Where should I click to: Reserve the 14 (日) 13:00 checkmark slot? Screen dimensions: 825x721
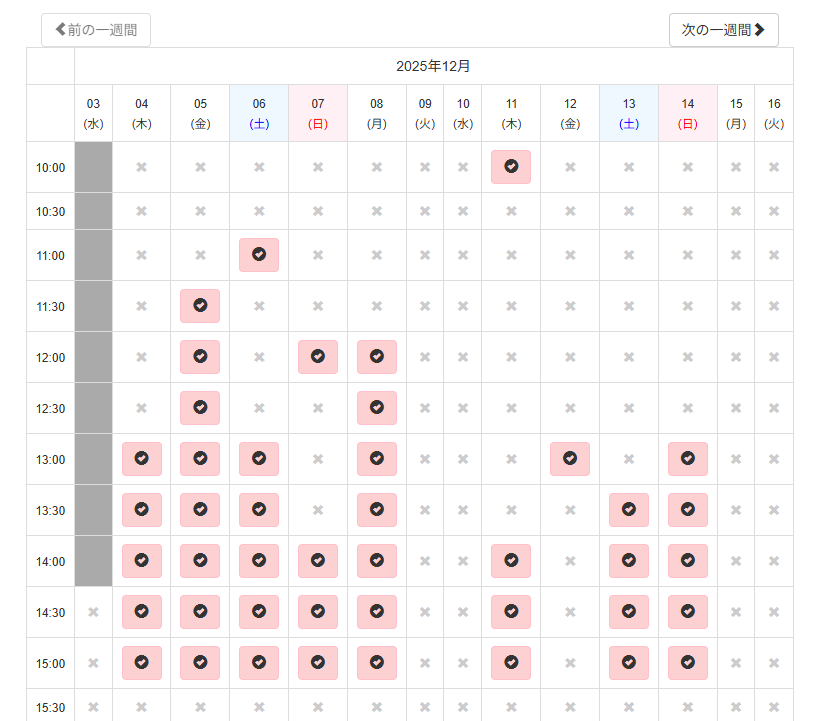688,459
